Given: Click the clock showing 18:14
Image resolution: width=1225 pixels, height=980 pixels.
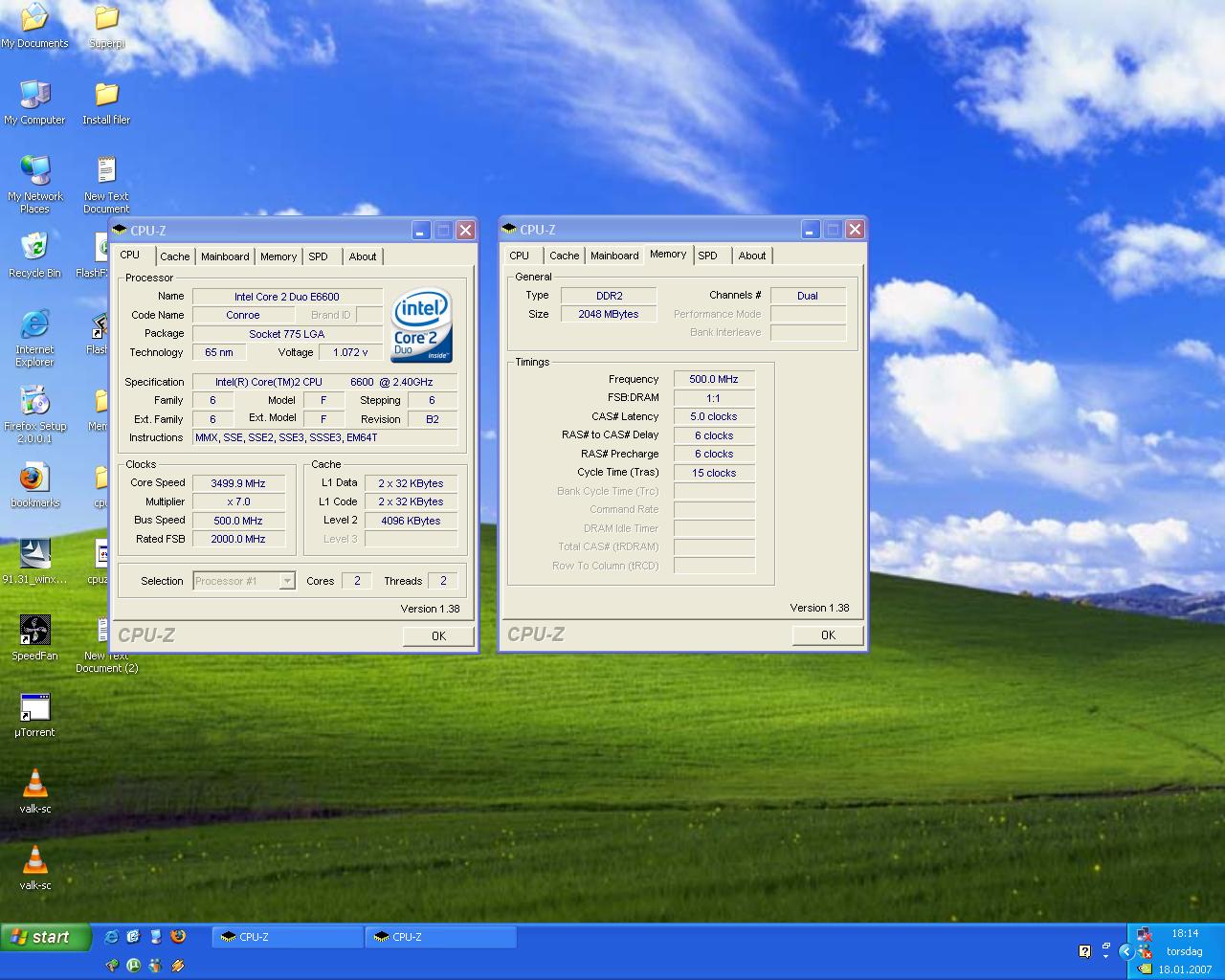Looking at the screenshot, I should point(1185,933).
